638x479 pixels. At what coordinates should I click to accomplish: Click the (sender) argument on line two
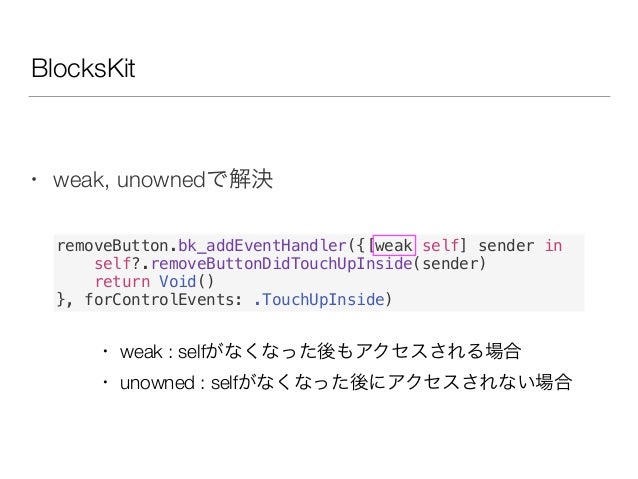[450, 264]
